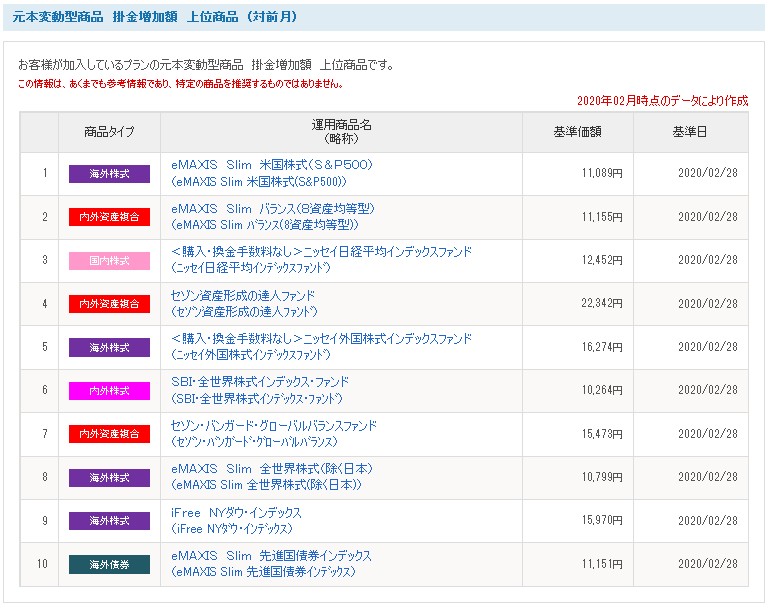Click 海外株式 badge in row 1
Image resolution: width=770 pixels, height=608 pixels.
109,174
